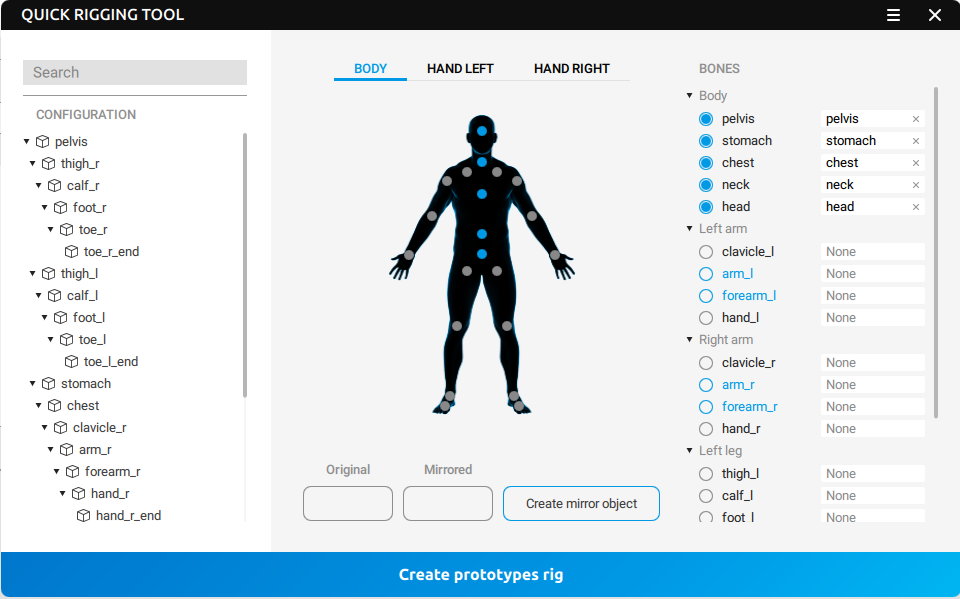Select the clavicle_l radio button
This screenshot has height=599, width=960.
(x=706, y=252)
